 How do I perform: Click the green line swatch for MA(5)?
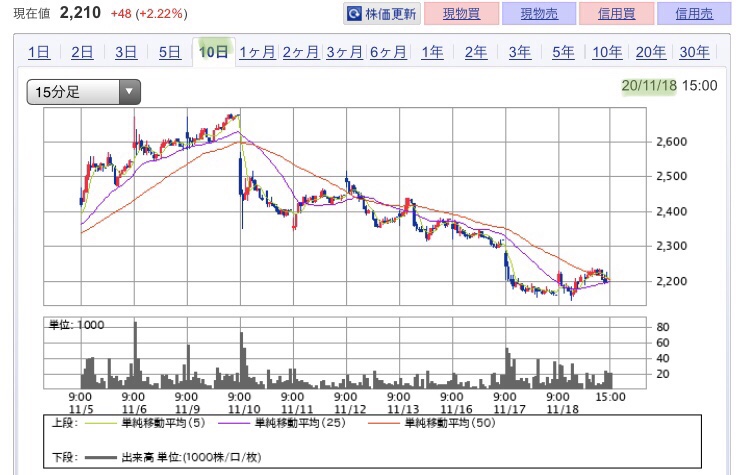click(100, 424)
